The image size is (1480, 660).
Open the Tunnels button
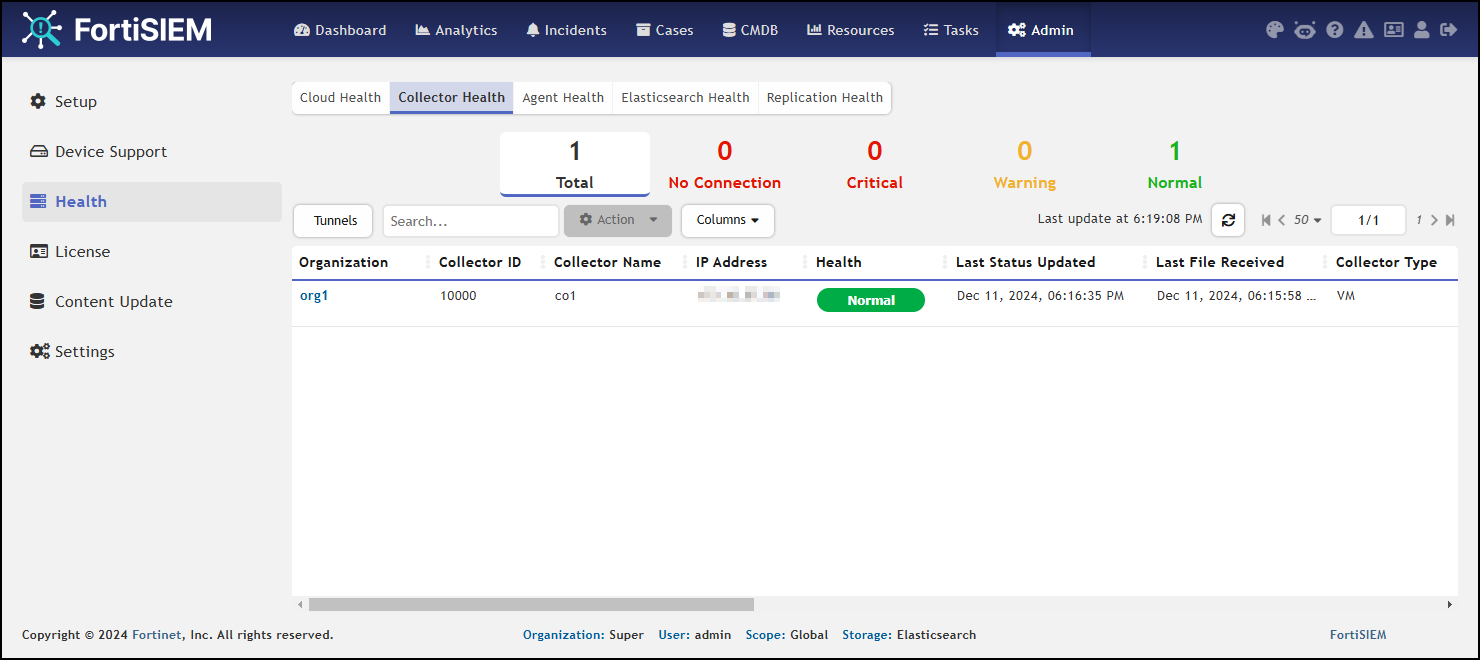(332, 220)
